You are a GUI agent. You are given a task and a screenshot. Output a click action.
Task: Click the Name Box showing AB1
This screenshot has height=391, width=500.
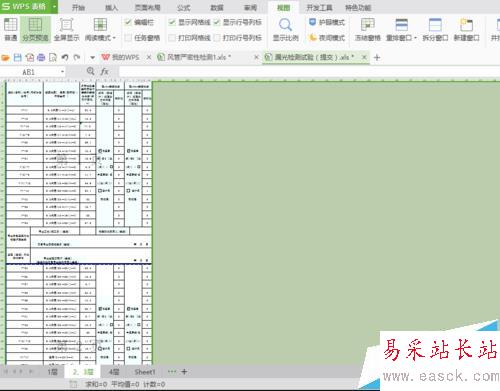pyautogui.click(x=29, y=72)
